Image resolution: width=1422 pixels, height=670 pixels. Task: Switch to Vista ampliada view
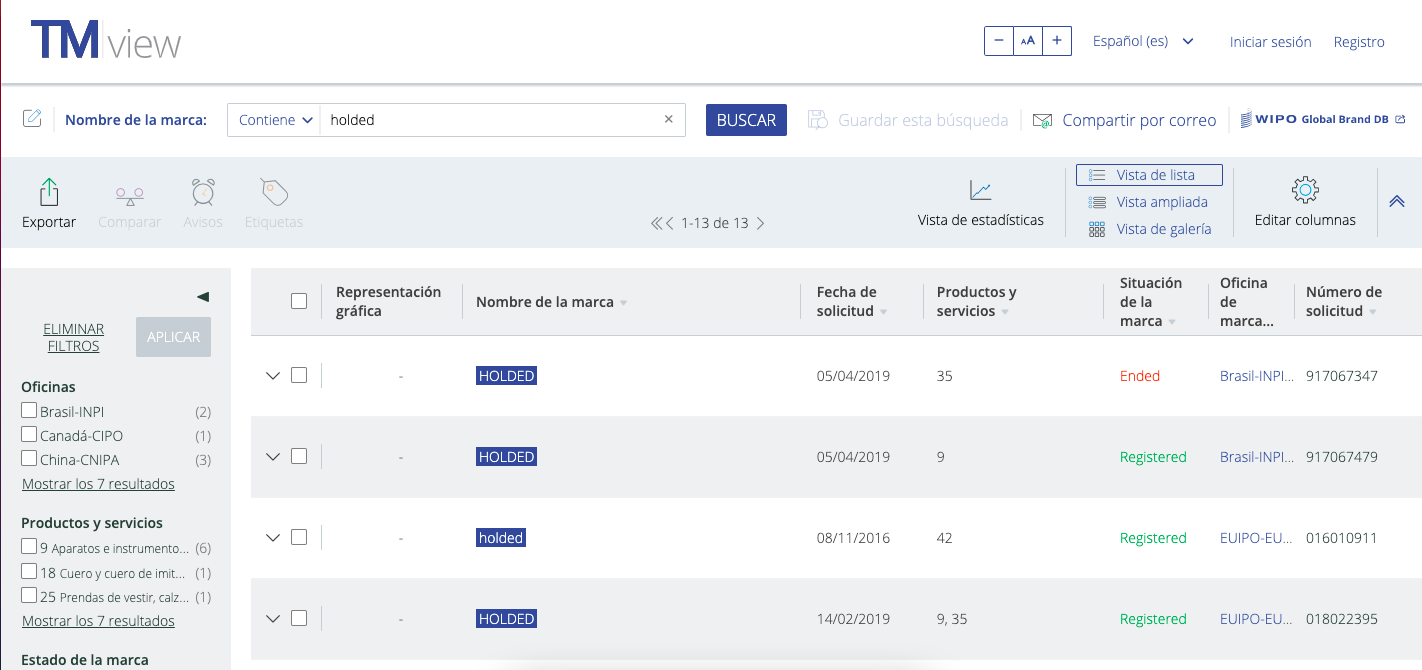[x=1162, y=201]
